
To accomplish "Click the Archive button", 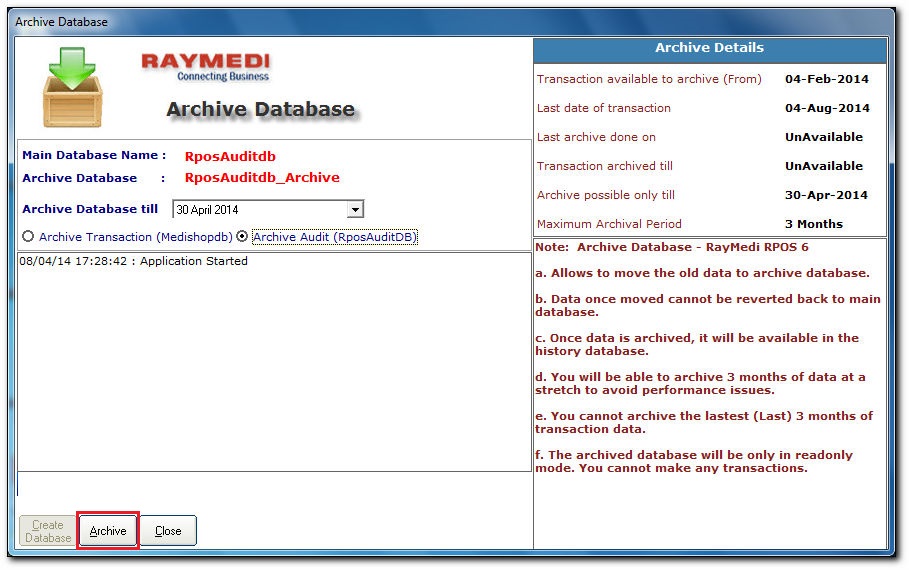I will tap(108, 531).
